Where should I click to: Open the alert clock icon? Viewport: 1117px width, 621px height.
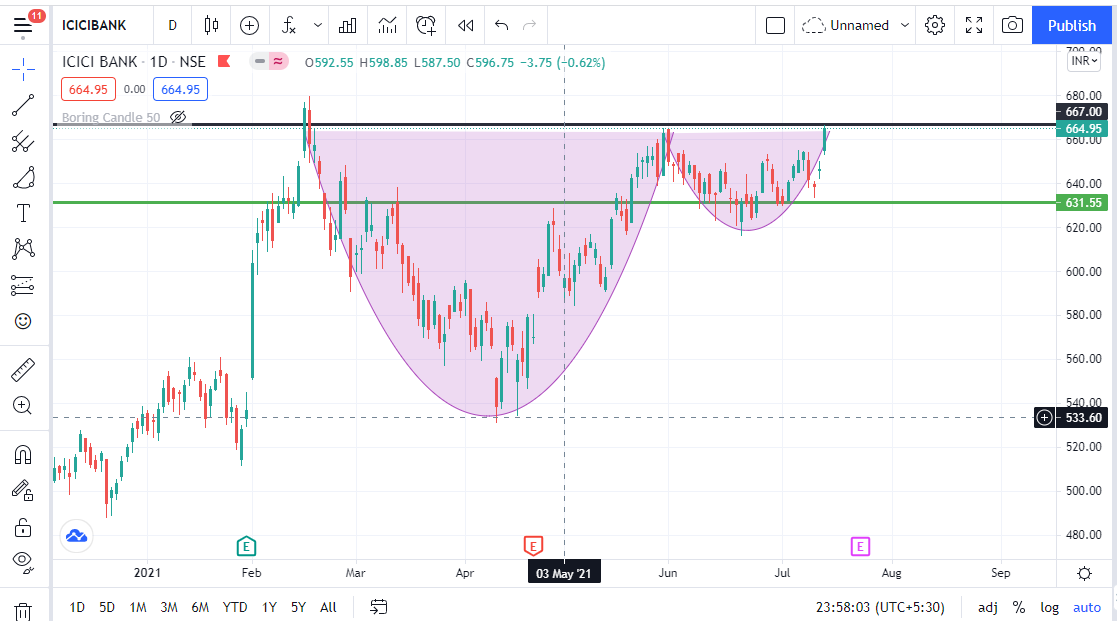(427, 25)
